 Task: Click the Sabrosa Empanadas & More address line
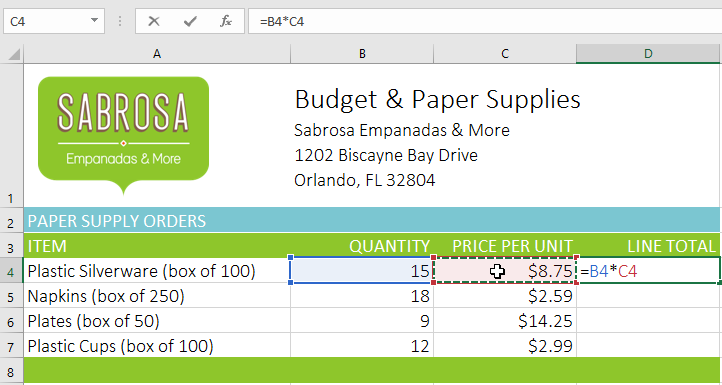tap(402, 130)
